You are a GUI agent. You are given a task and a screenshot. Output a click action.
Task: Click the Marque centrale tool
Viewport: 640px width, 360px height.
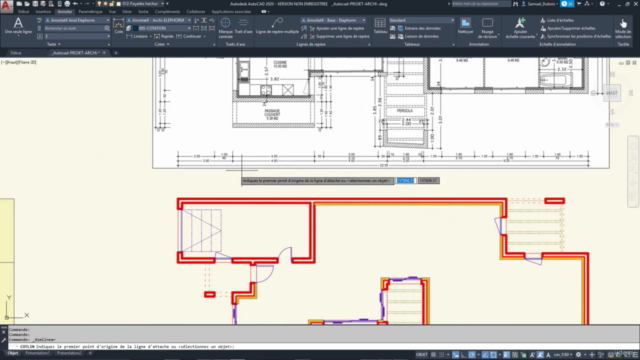coord(225,28)
